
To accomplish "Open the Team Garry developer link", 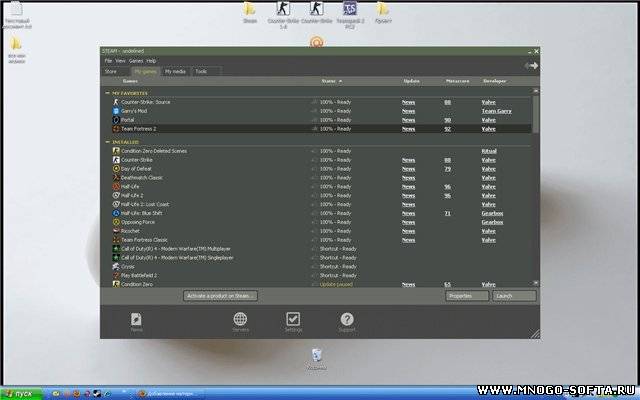I will pos(496,111).
